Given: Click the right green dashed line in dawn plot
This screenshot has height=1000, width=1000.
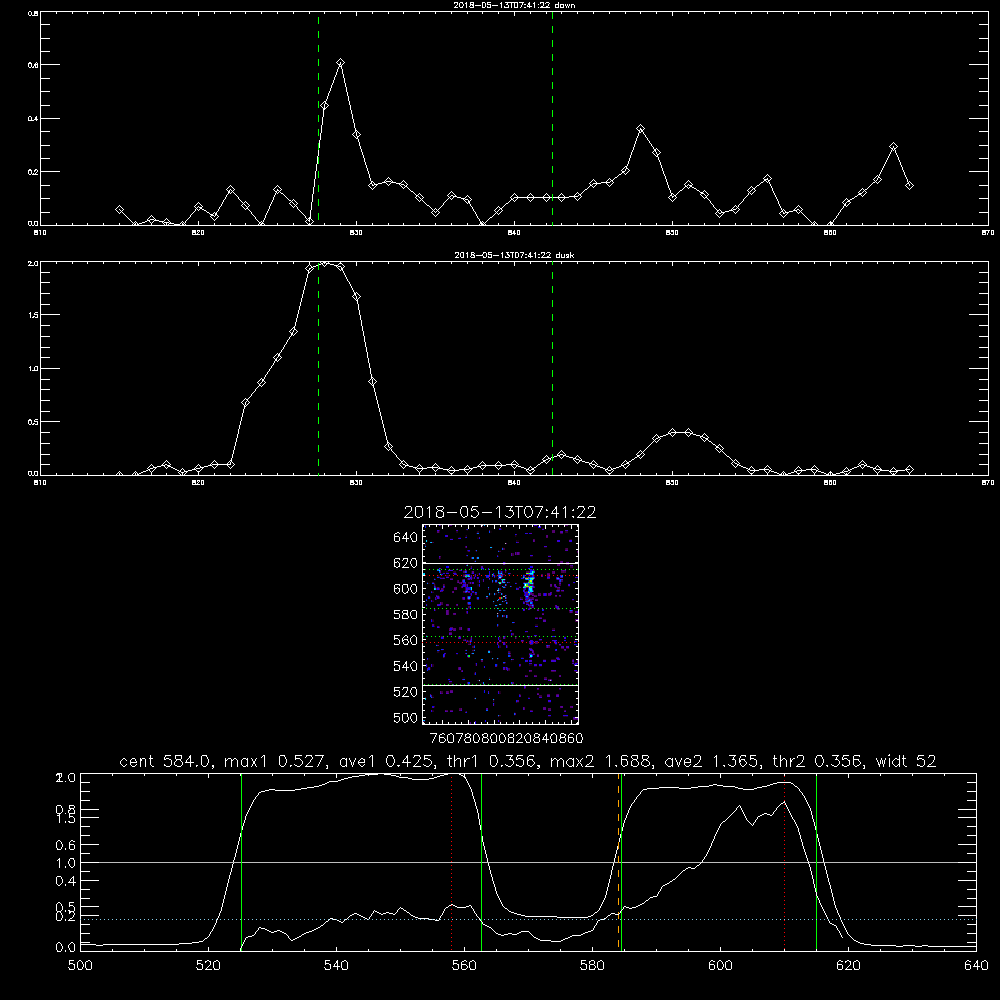Looking at the screenshot, I should [552, 119].
